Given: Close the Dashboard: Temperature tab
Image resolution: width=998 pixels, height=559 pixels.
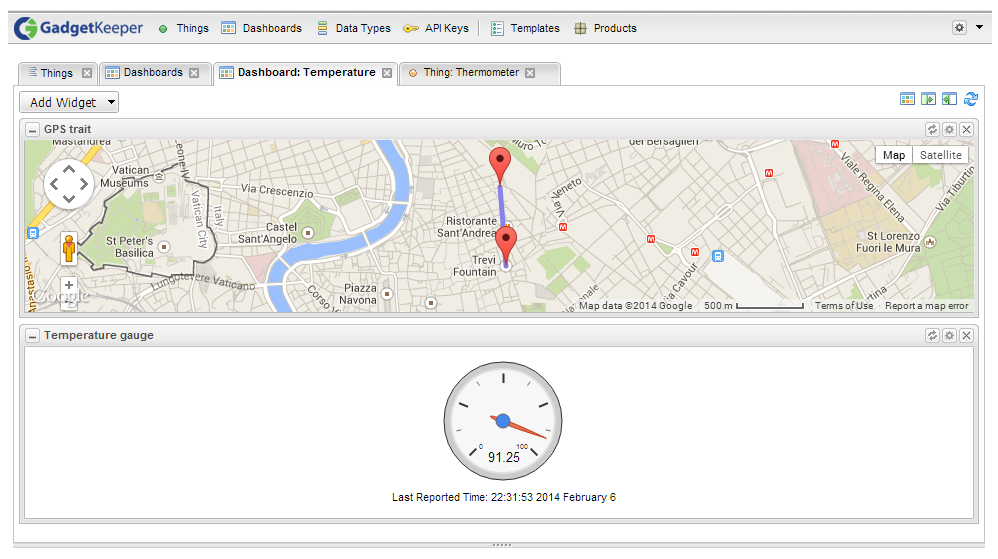Looking at the screenshot, I should click(387, 73).
